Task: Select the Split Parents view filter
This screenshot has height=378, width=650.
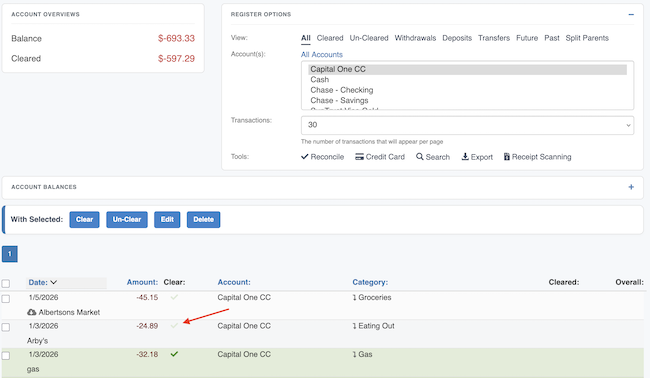Action: pyautogui.click(x=587, y=38)
